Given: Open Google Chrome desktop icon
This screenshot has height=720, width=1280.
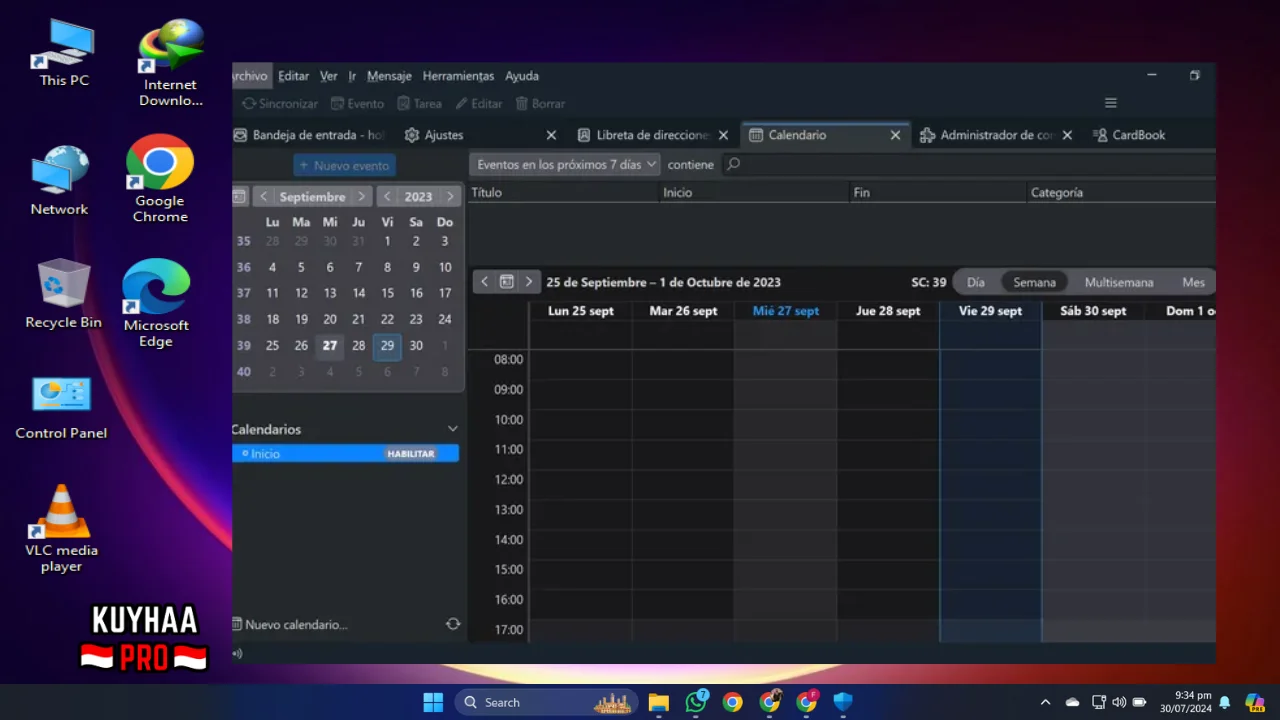Looking at the screenshot, I should pos(160,178).
